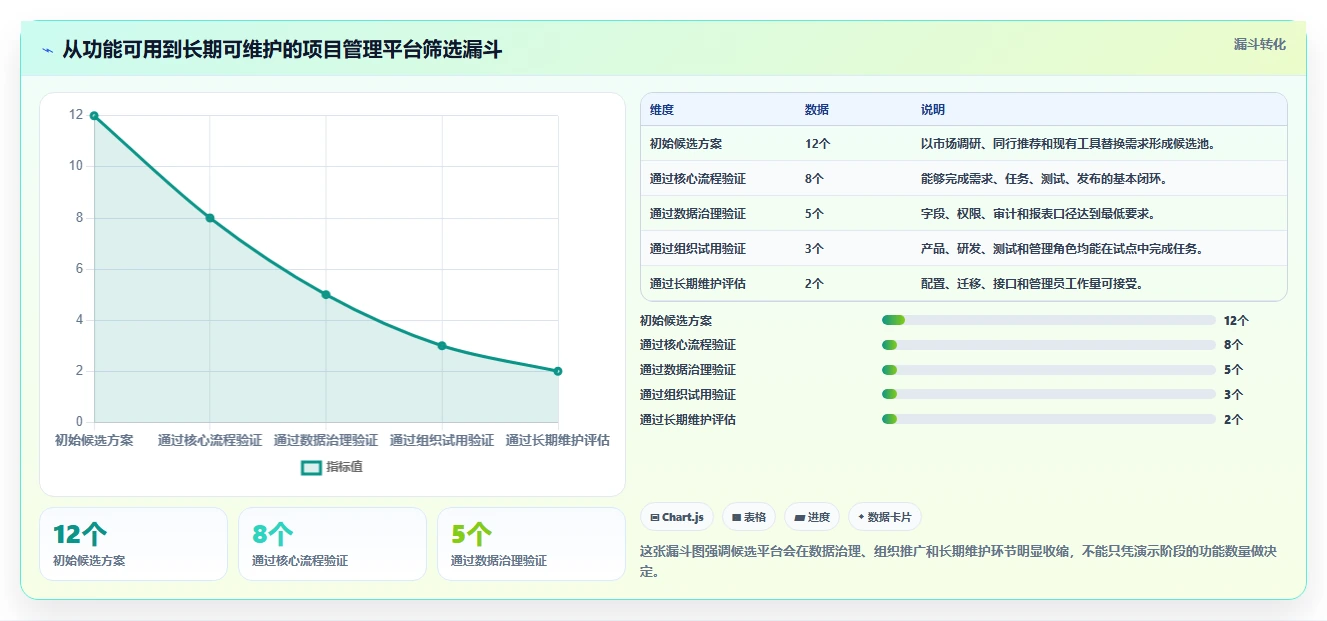Image resolution: width=1327 pixels, height=621 pixels.
Task: Select the 数据卡片 tag chip
Action: [885, 517]
